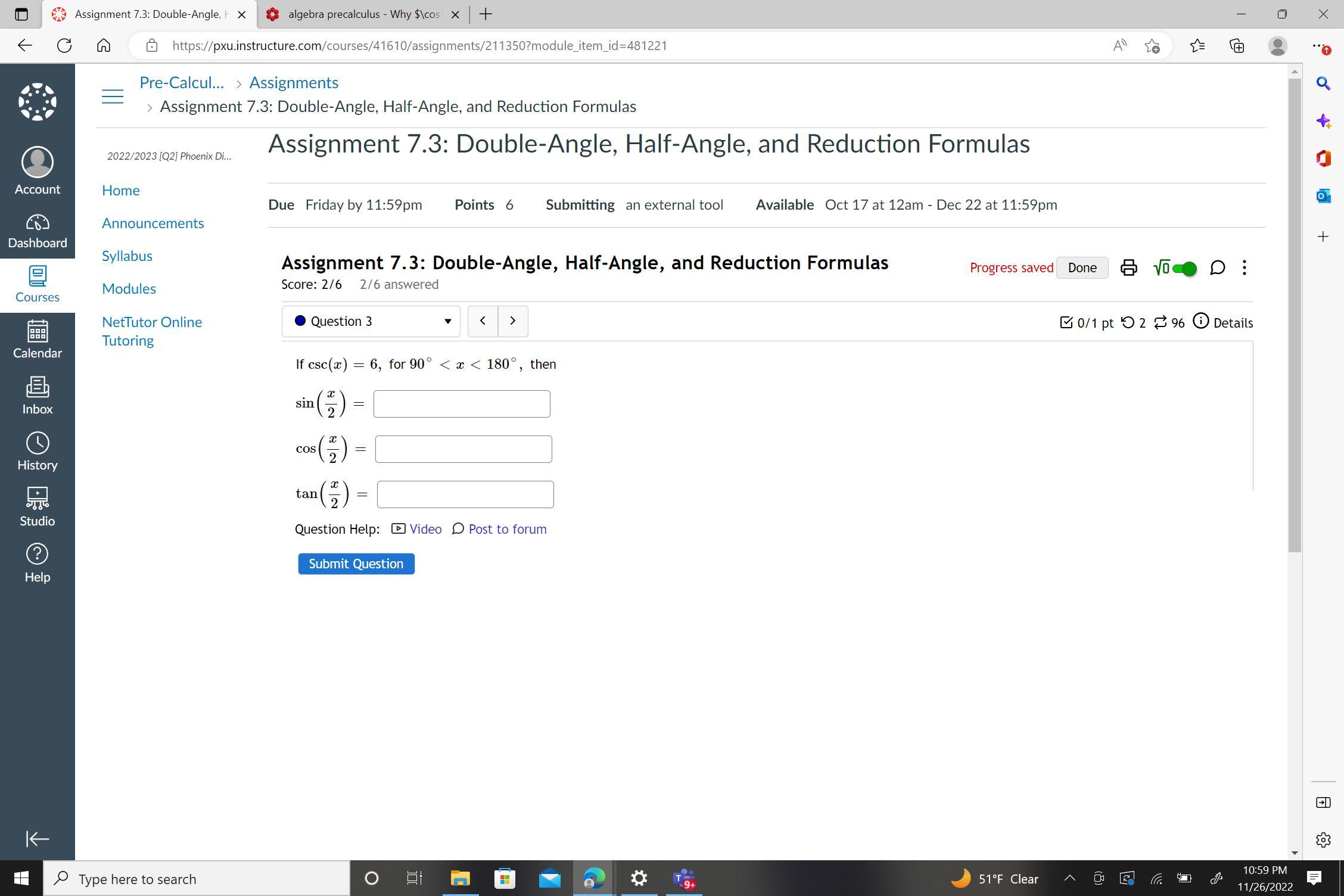Open the Inbox in Canvas navigation
The height and width of the screenshot is (896, 1344).
coord(37,396)
